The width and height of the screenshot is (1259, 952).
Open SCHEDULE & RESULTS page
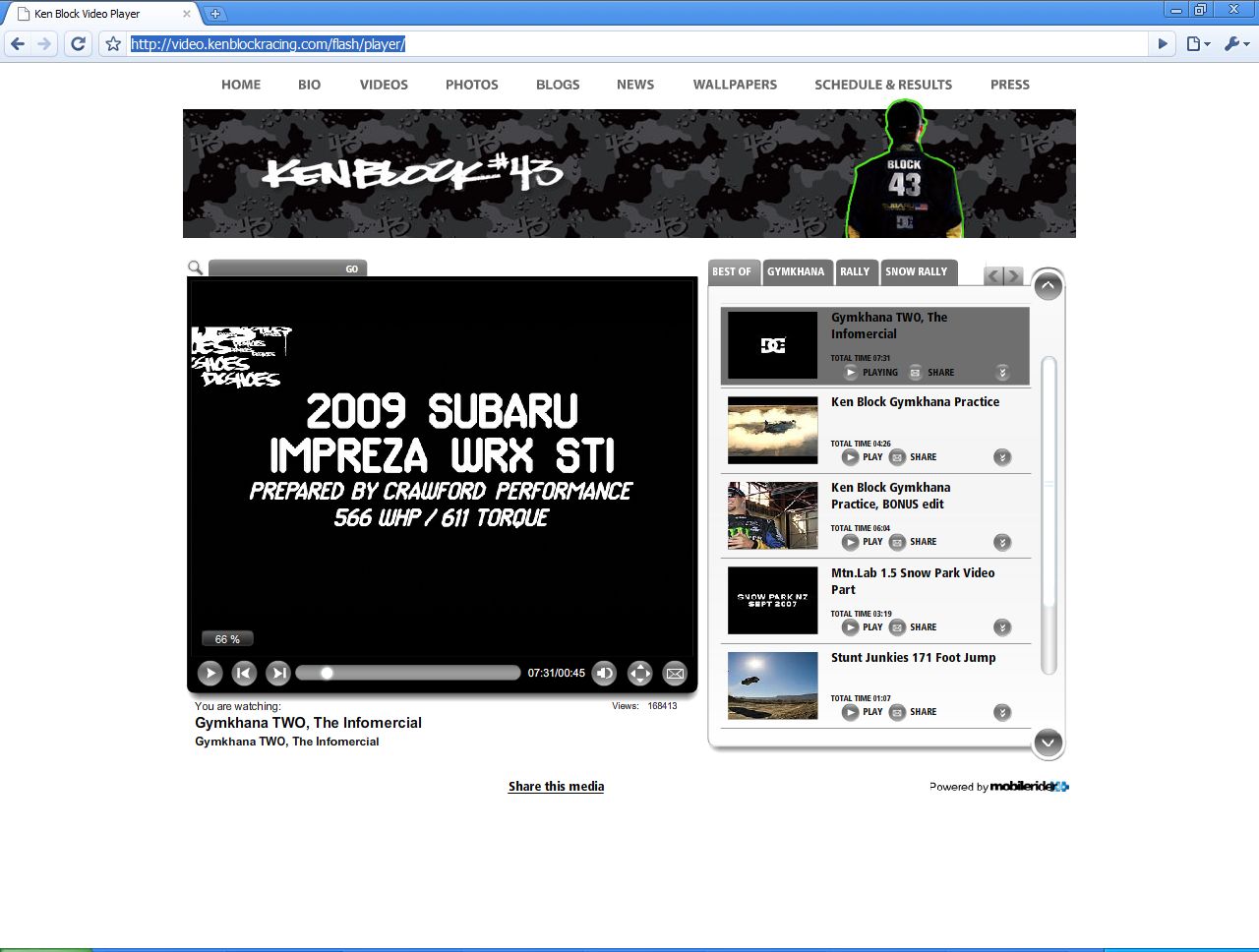click(883, 85)
